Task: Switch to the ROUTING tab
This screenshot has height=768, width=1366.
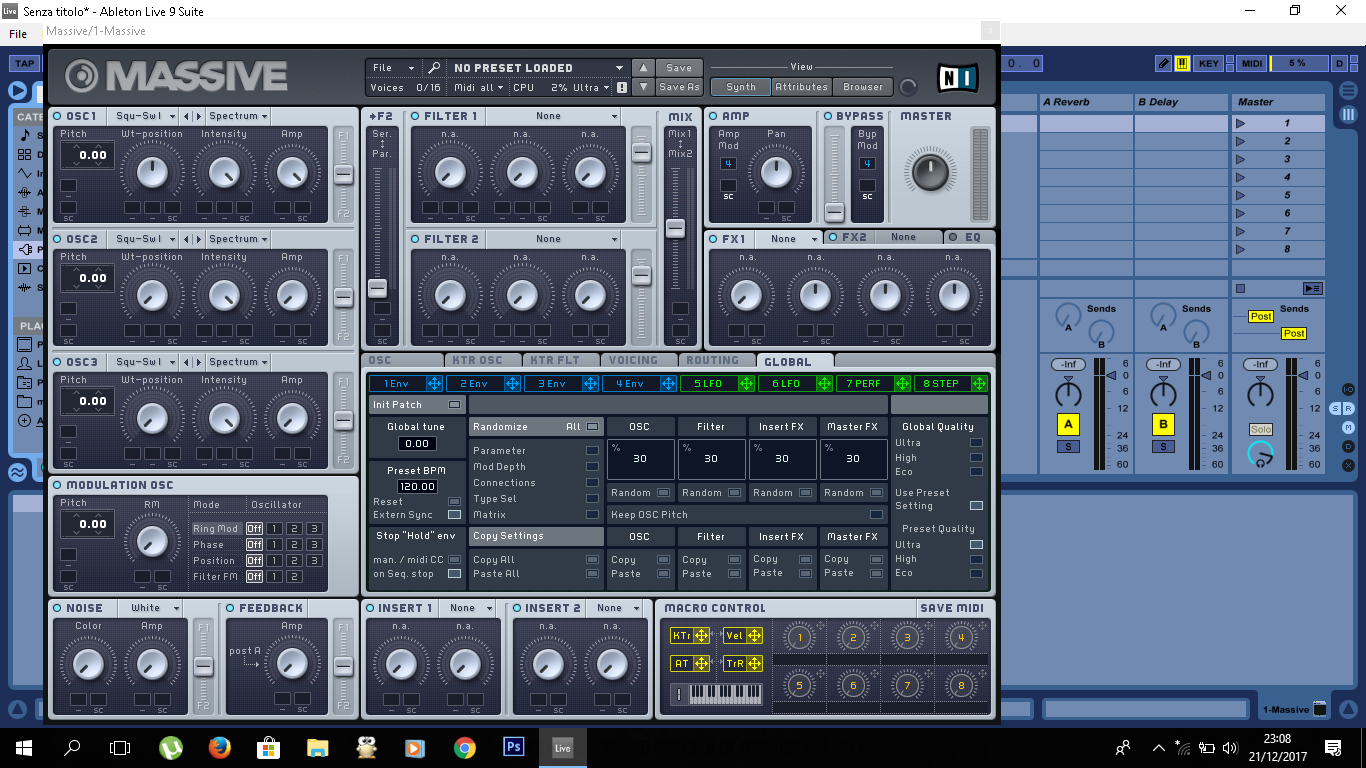Action: click(x=716, y=360)
